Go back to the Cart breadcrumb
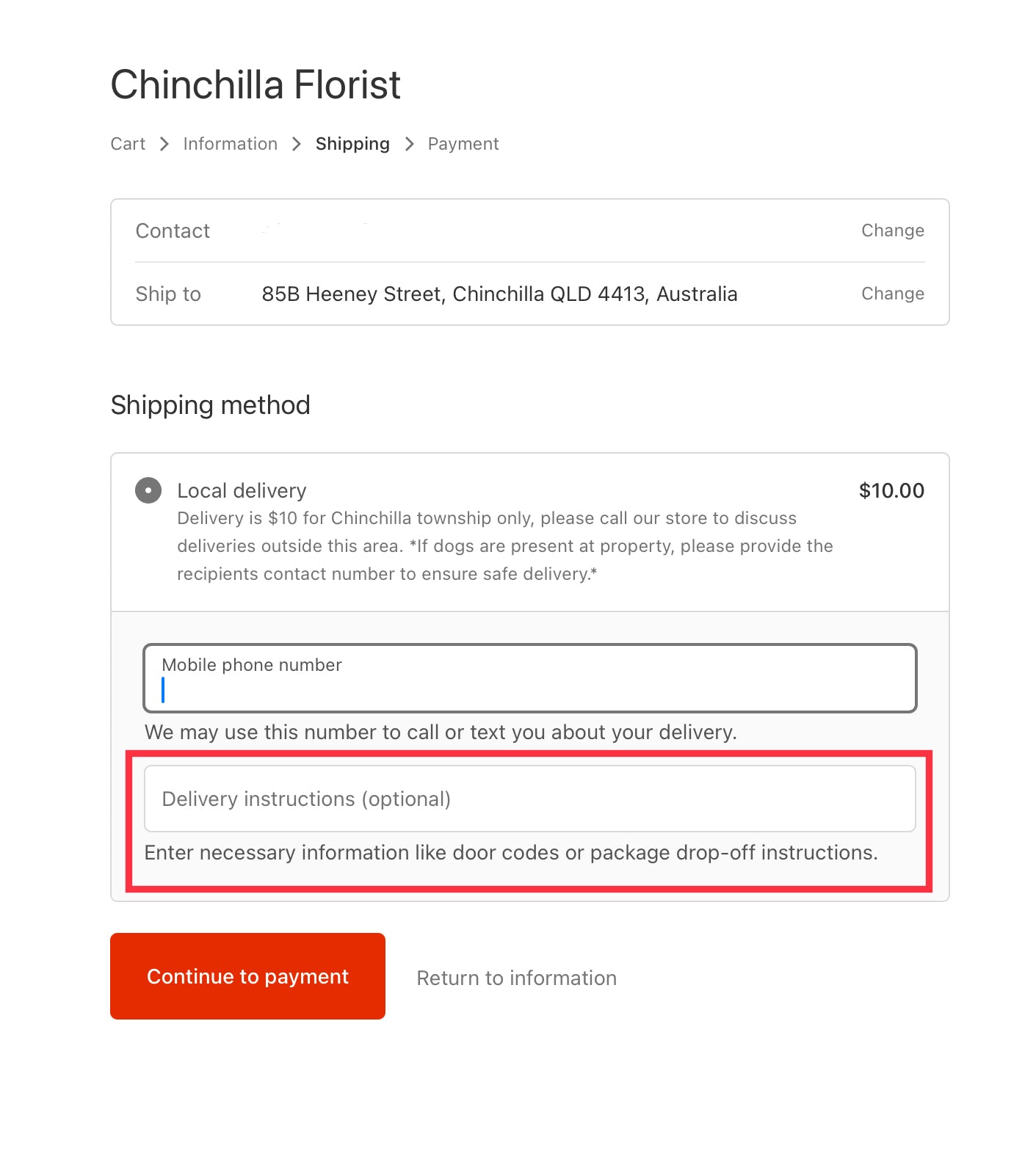This screenshot has height=1170, width=1036. coord(128,144)
